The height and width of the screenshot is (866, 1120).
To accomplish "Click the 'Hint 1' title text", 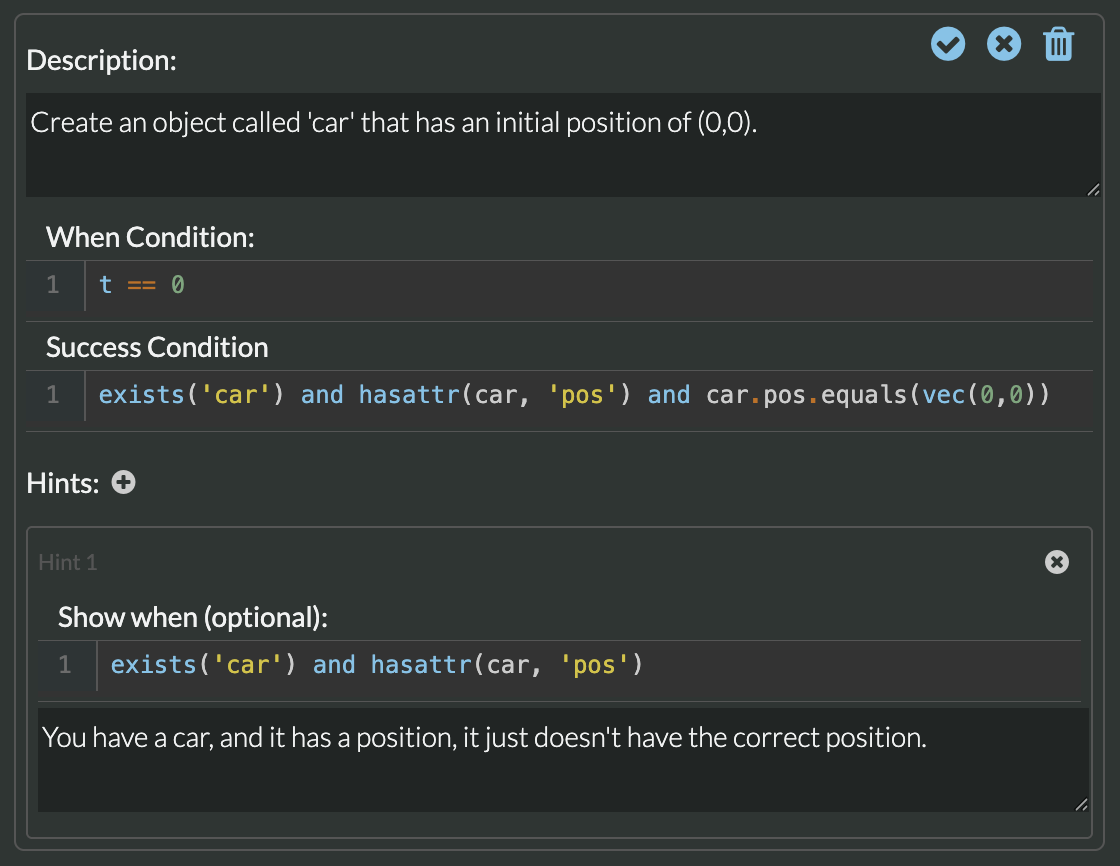I will 68,562.
